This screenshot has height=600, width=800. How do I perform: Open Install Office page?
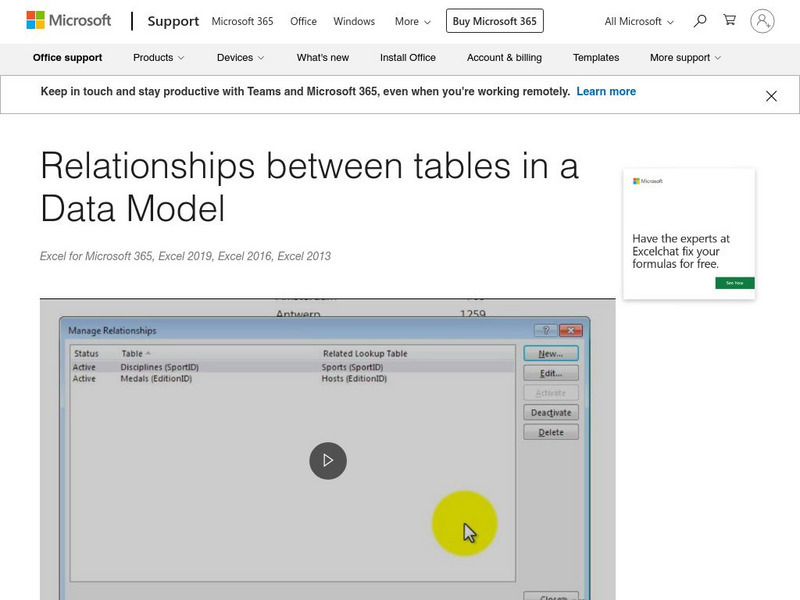click(x=408, y=58)
